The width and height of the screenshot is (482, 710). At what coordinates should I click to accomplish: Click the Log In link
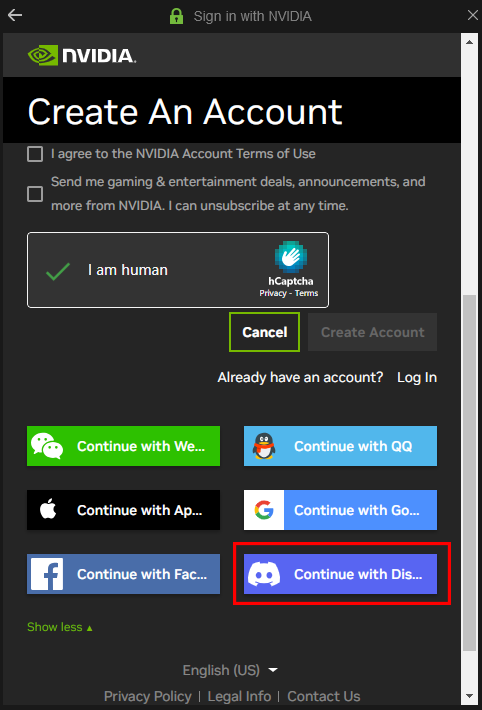417,377
